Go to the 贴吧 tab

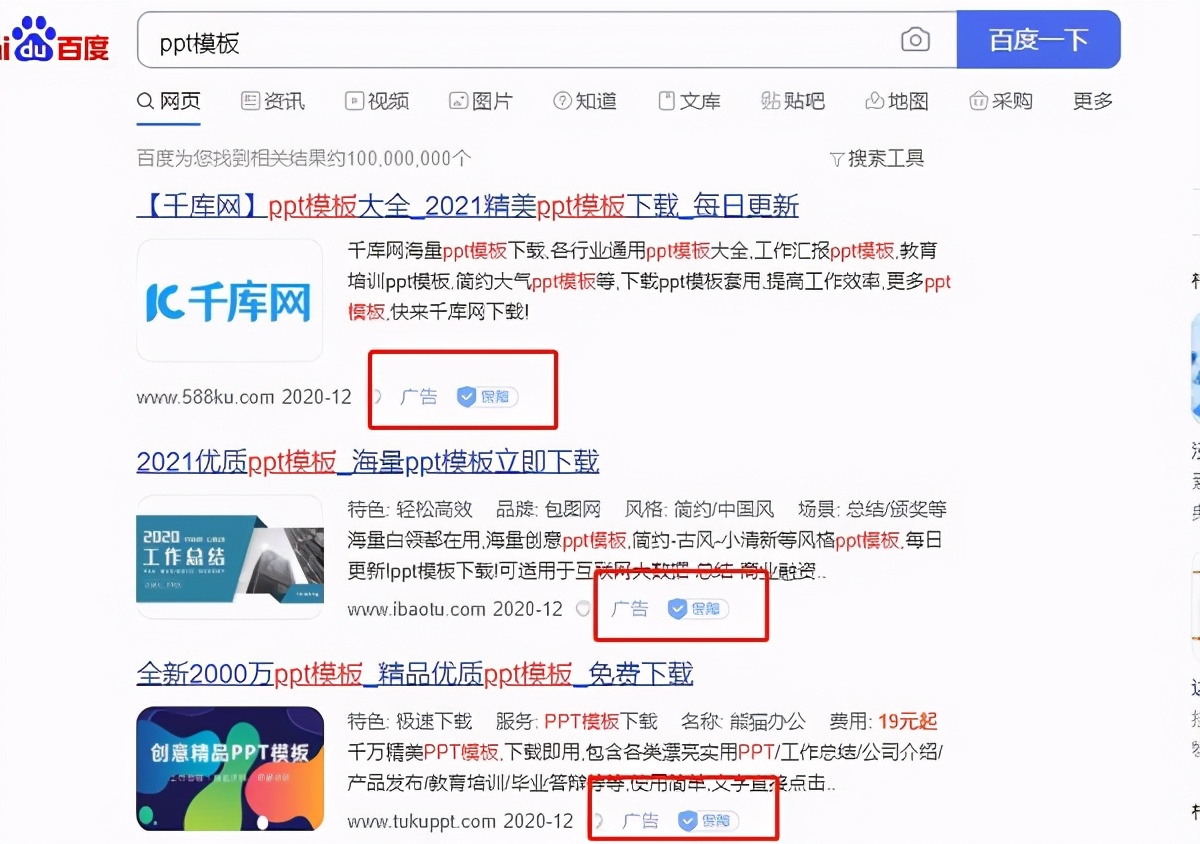point(793,101)
